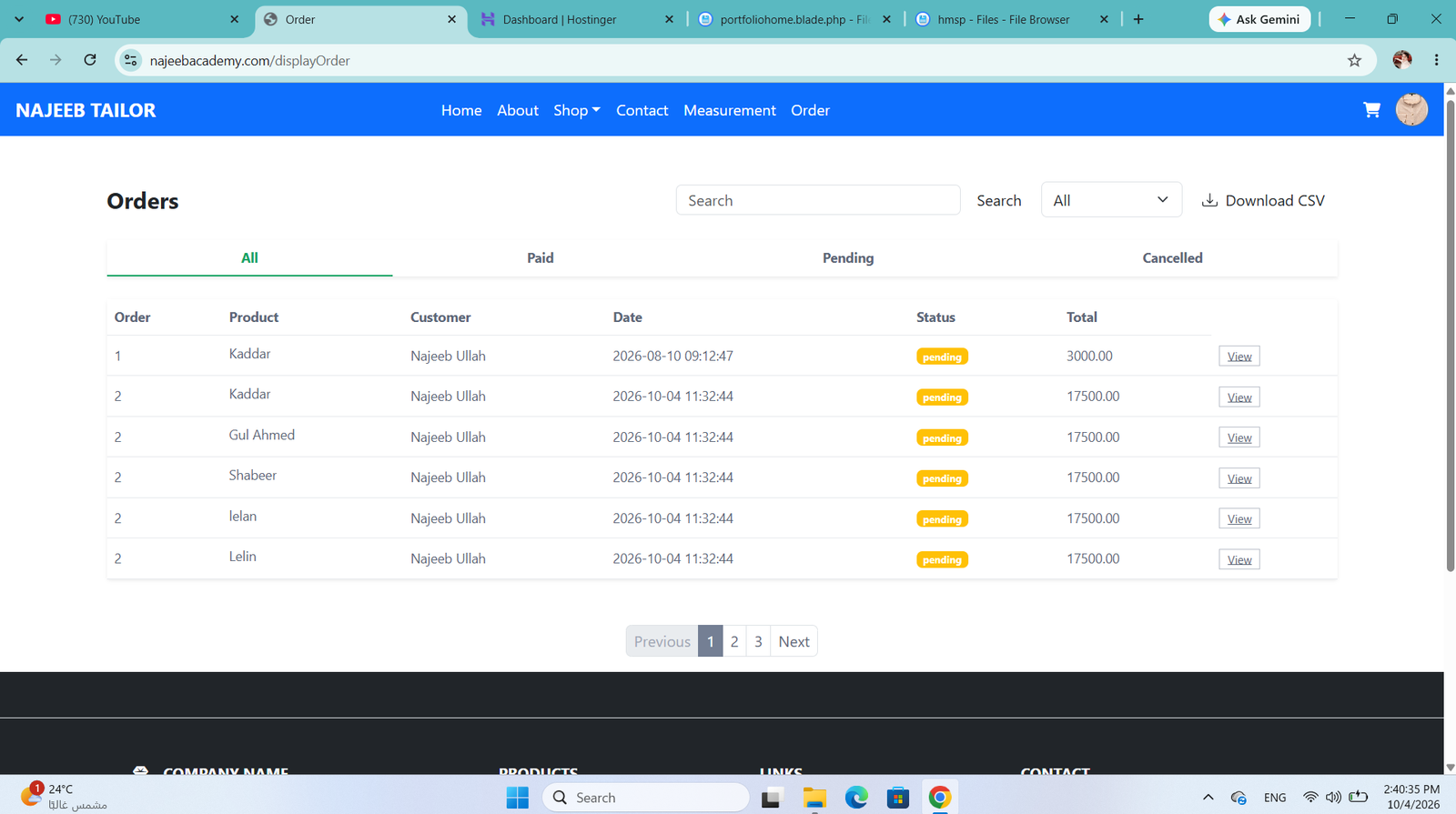
Task: Close the YouTube browser tab
Action: tap(235, 19)
